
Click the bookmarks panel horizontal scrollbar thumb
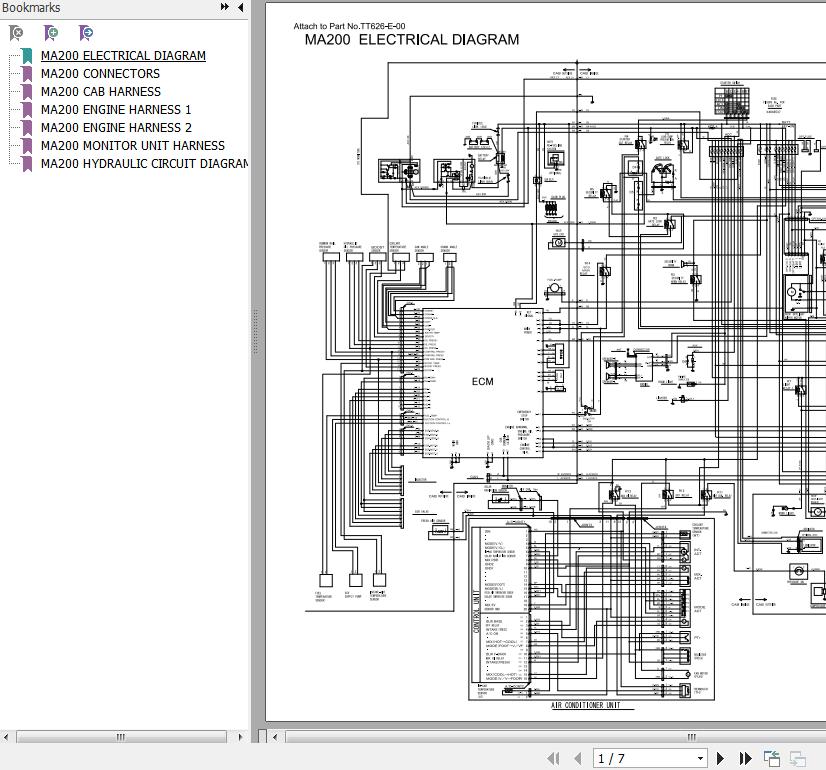tap(121, 737)
